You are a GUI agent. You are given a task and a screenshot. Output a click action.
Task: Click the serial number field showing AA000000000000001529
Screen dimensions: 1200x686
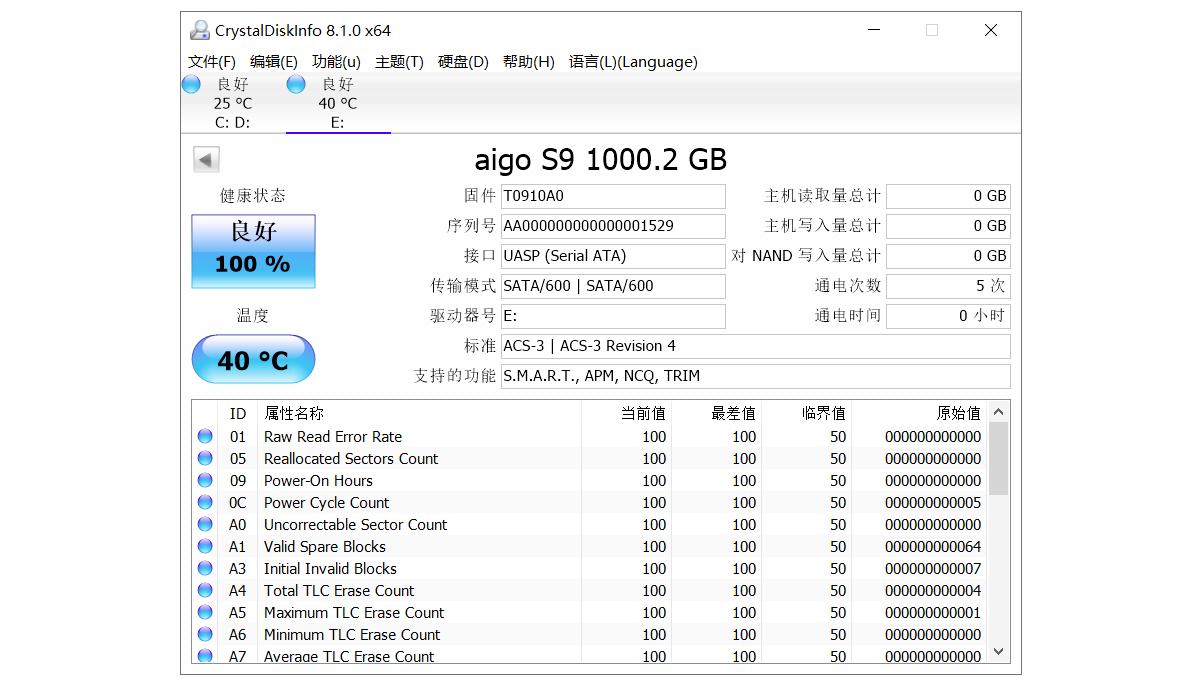click(x=613, y=226)
